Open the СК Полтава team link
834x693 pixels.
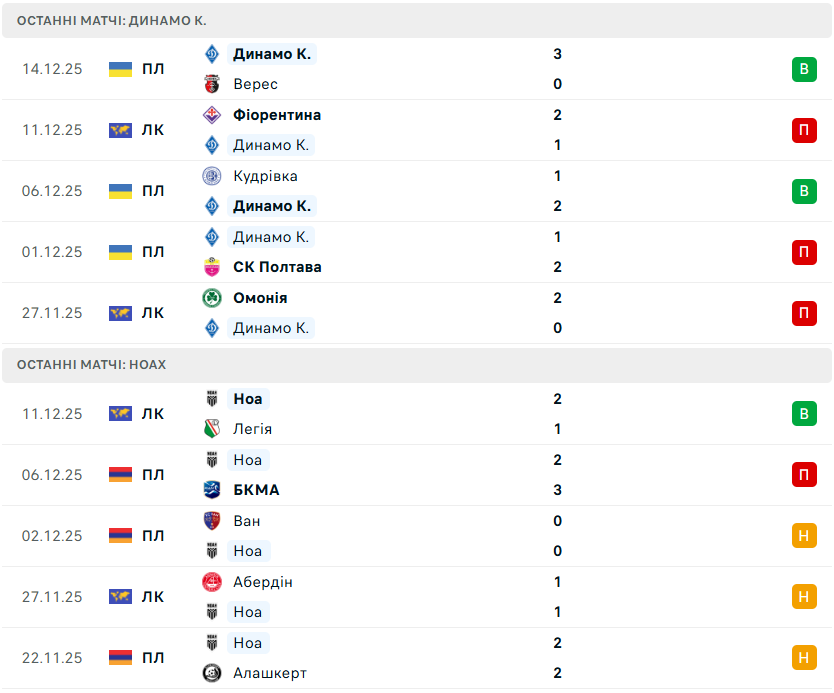(277, 267)
